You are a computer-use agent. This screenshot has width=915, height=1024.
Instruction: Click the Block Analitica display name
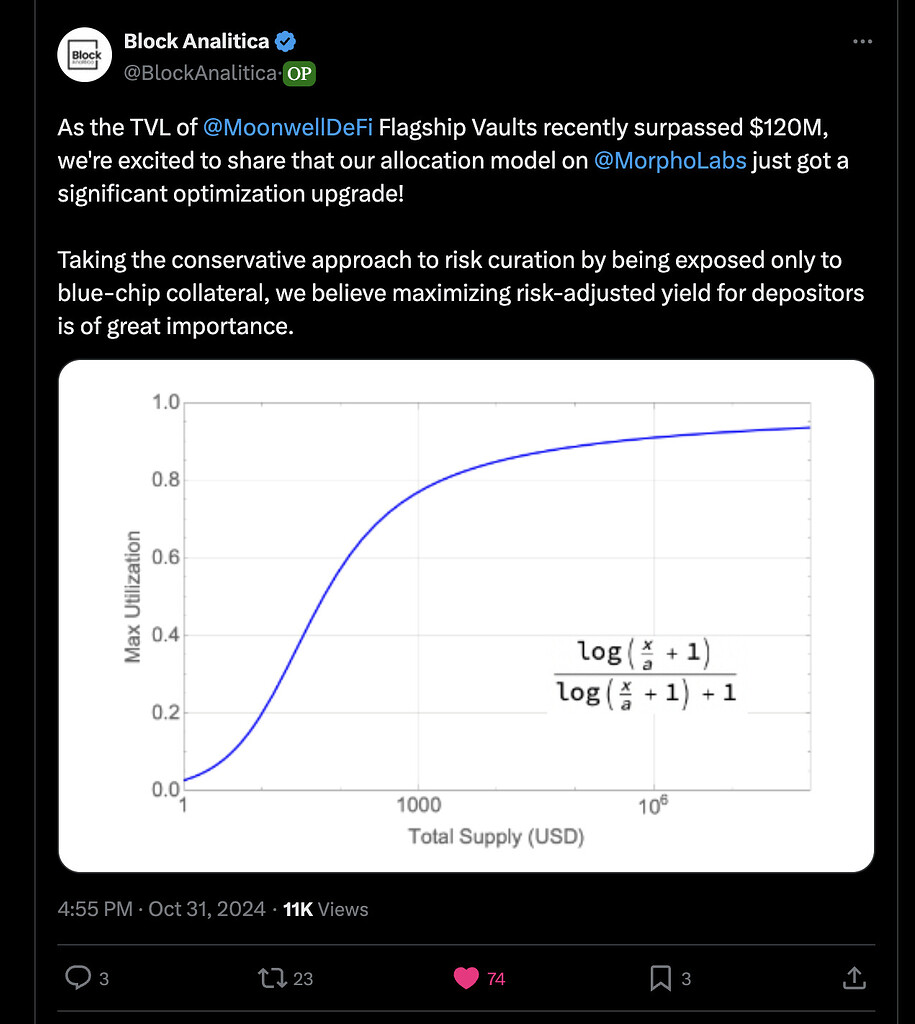coord(197,41)
